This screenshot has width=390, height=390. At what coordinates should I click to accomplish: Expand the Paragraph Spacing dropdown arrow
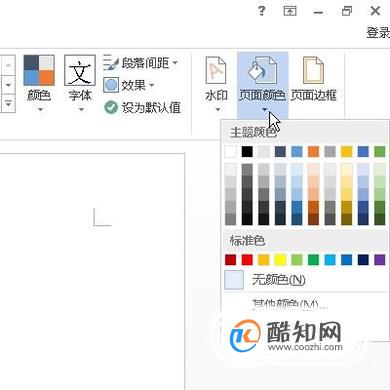[175, 63]
